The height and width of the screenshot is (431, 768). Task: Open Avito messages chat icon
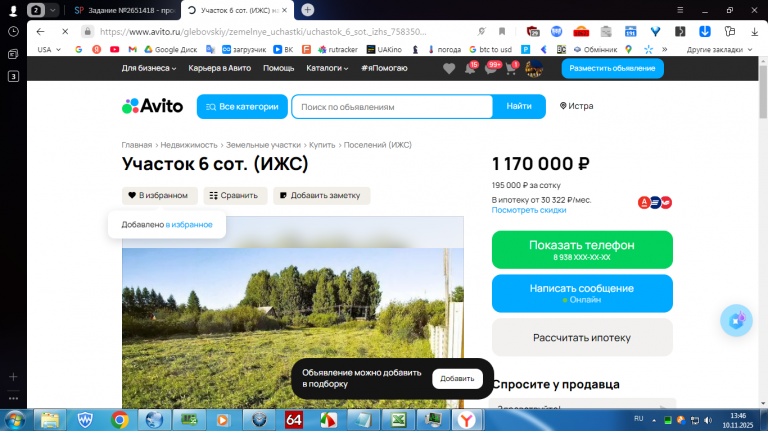[491, 68]
